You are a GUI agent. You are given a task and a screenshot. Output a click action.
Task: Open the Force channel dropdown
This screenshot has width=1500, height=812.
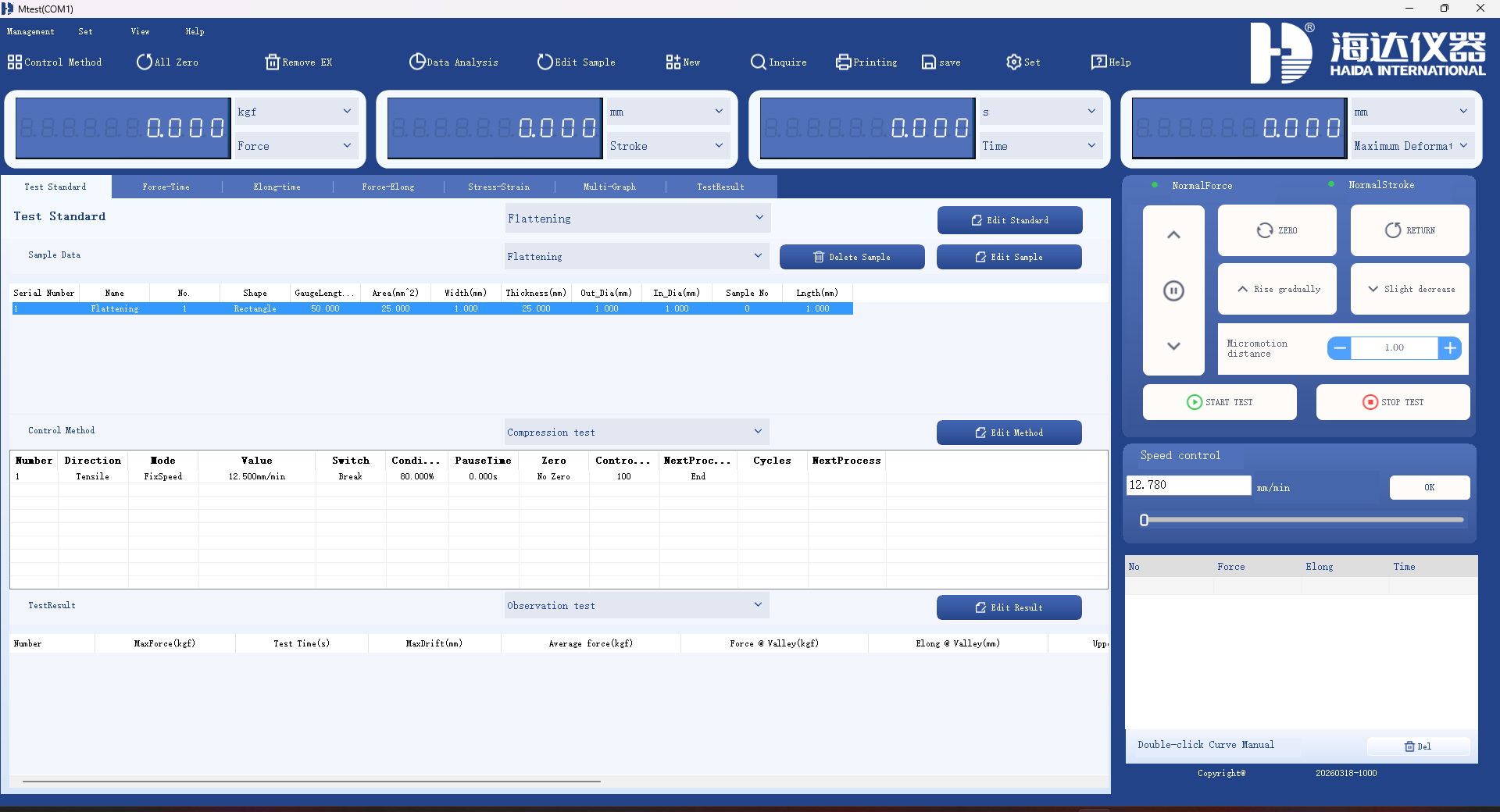pos(295,146)
